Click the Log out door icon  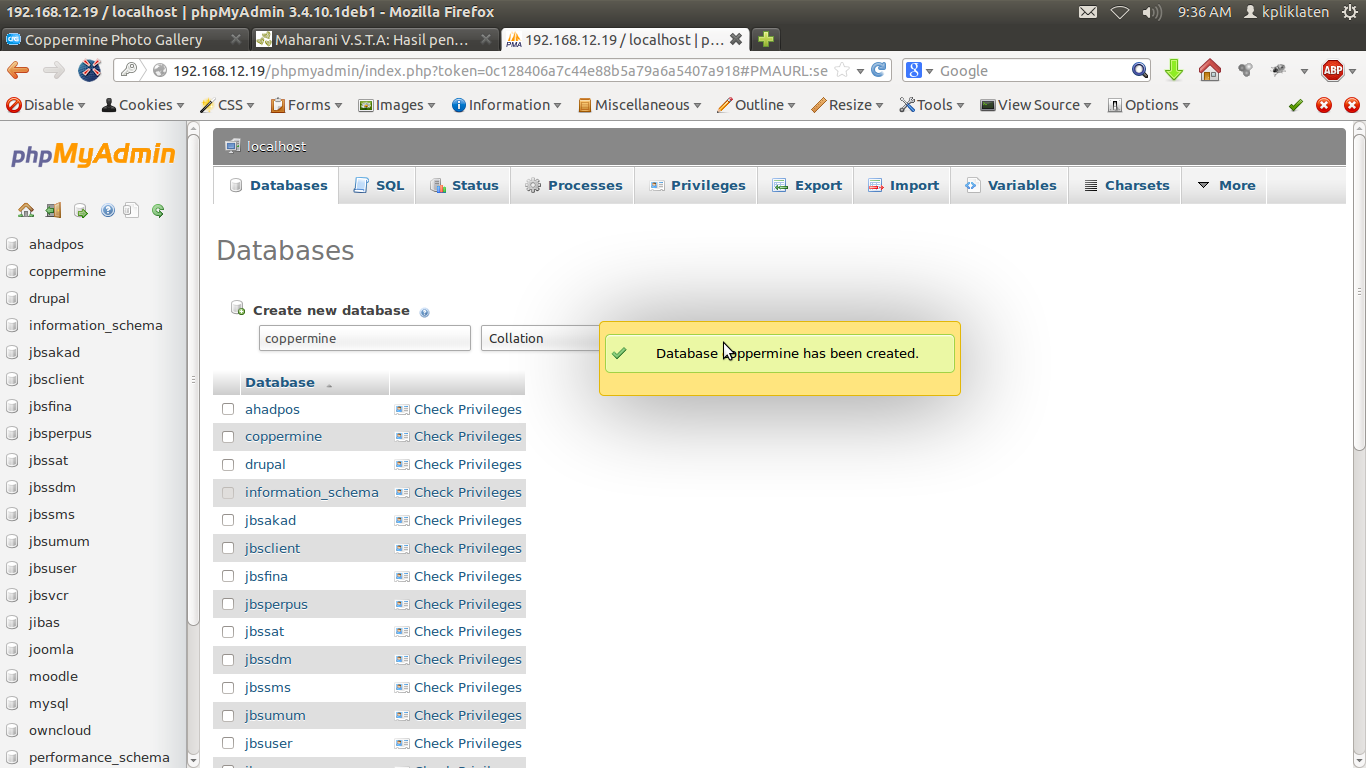[53, 211]
